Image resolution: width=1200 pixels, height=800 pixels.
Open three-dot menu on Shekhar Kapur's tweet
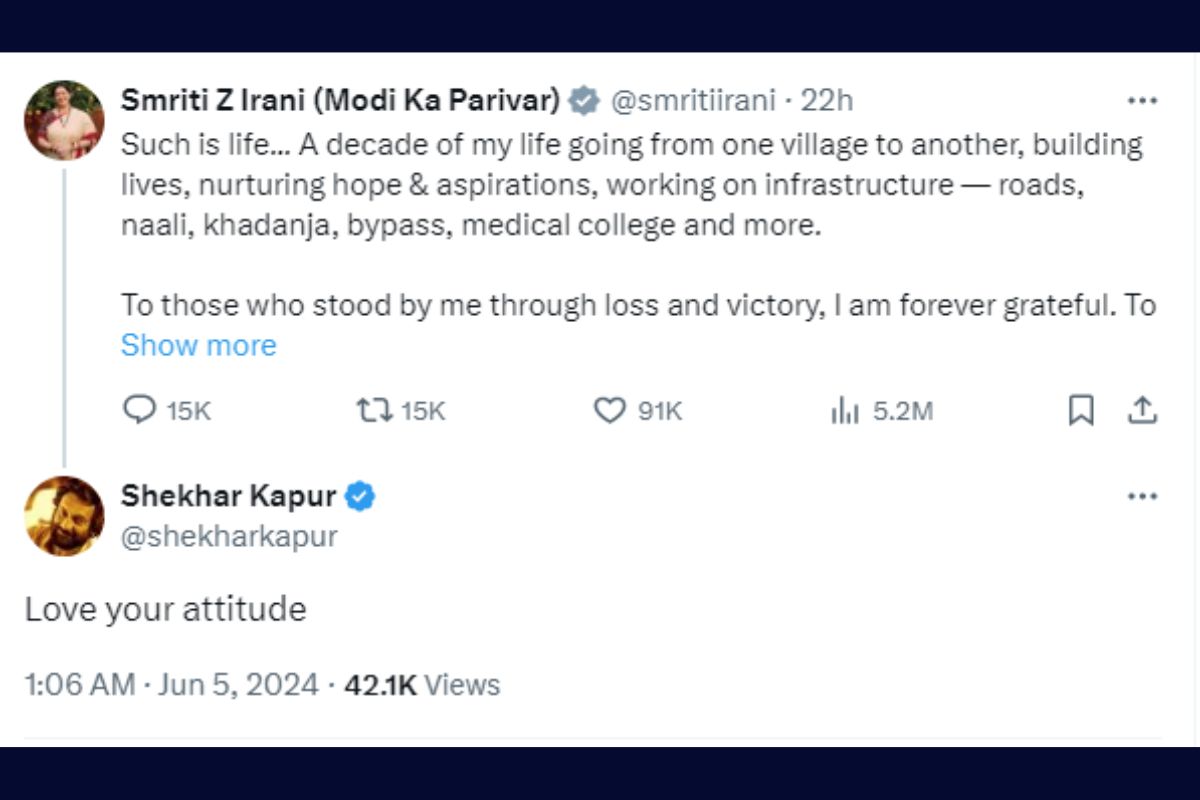1142,496
